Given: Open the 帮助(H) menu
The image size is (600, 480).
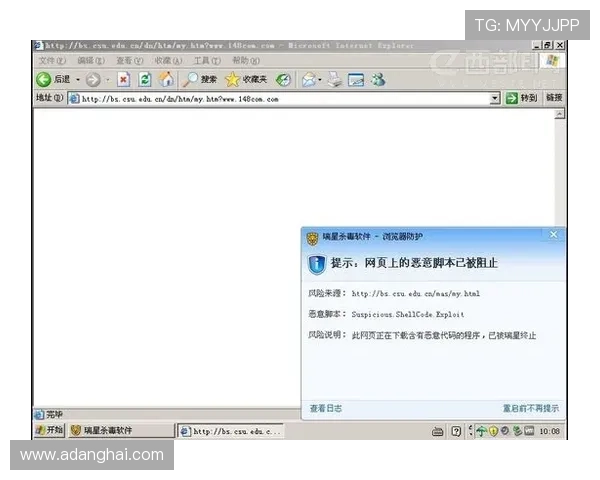Looking at the screenshot, I should click(x=246, y=60).
